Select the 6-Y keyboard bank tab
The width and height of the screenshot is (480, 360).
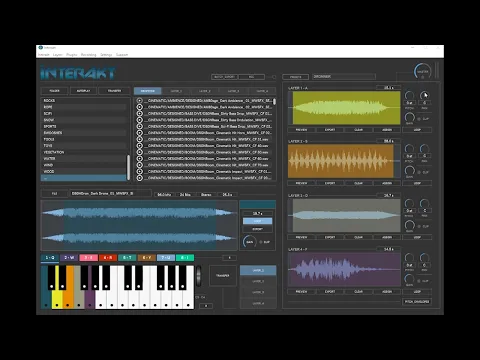(147, 258)
